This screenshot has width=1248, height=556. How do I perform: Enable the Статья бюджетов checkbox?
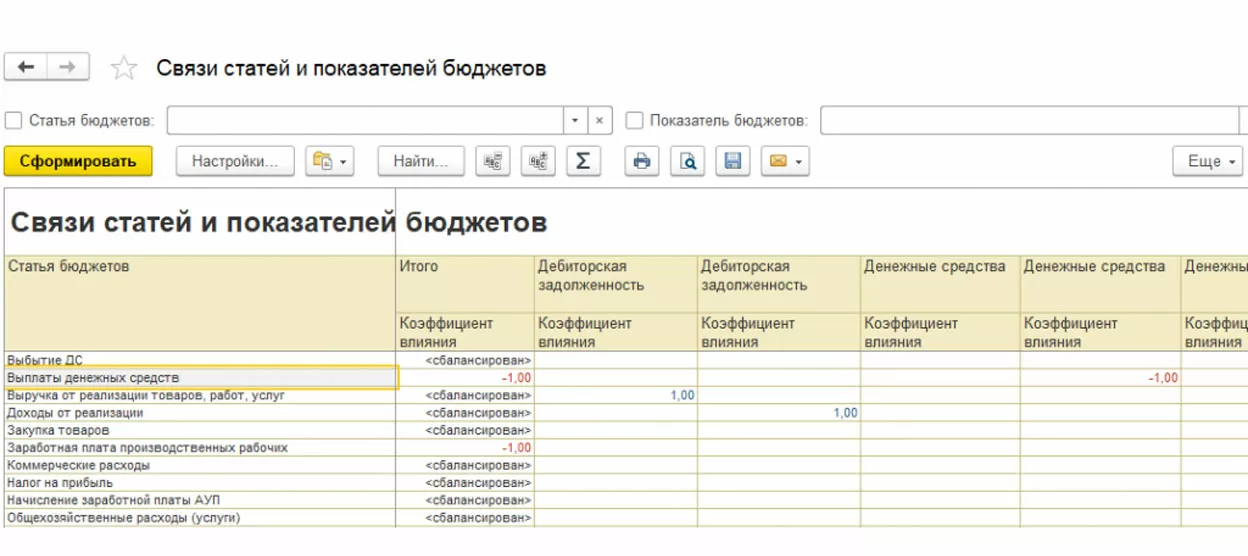click(x=14, y=120)
